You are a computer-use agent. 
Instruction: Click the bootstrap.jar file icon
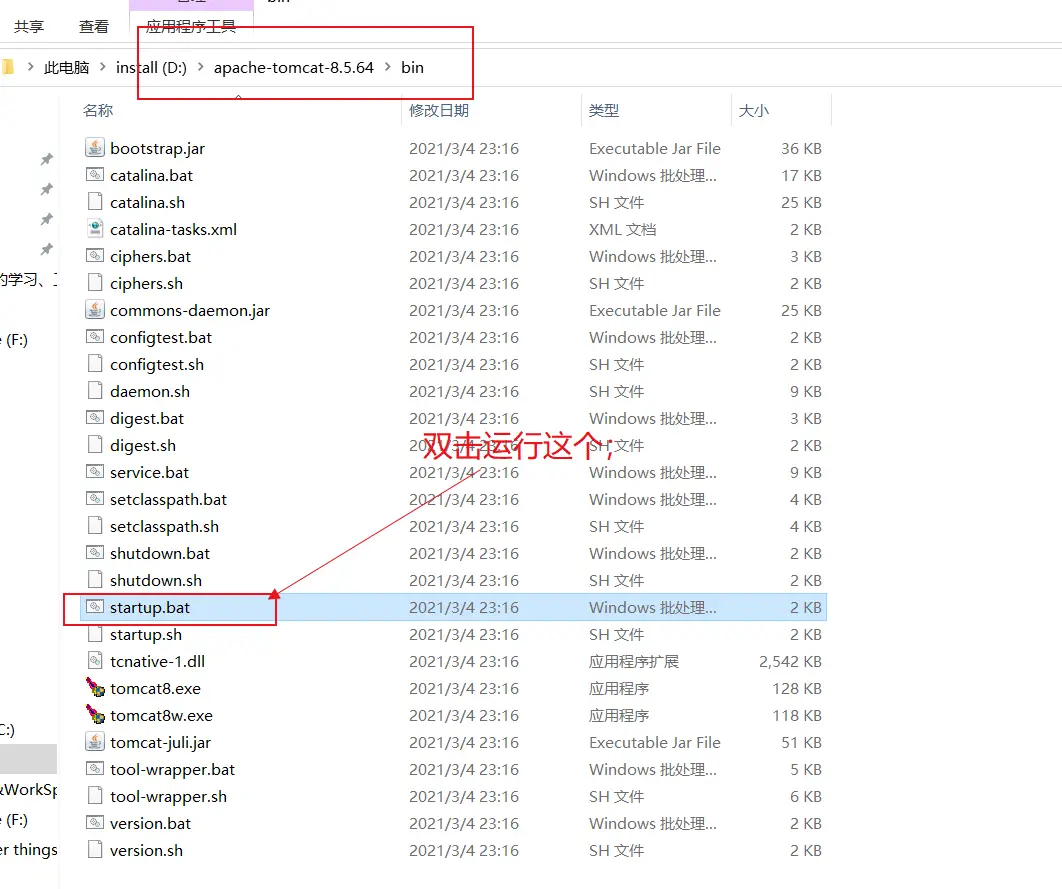click(95, 148)
